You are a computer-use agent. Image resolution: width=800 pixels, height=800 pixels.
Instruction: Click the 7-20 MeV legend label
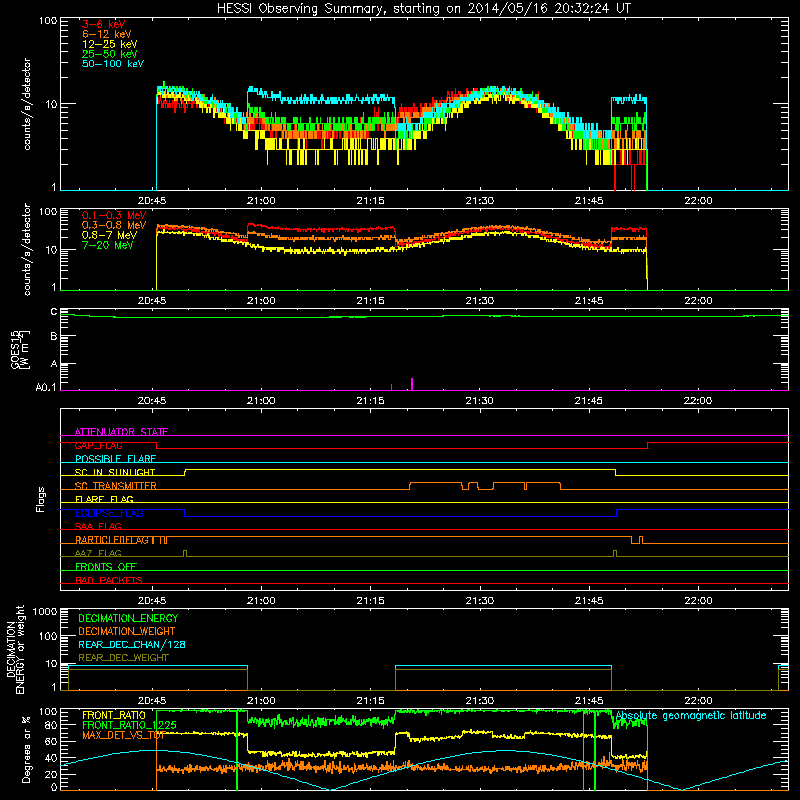pos(107,245)
